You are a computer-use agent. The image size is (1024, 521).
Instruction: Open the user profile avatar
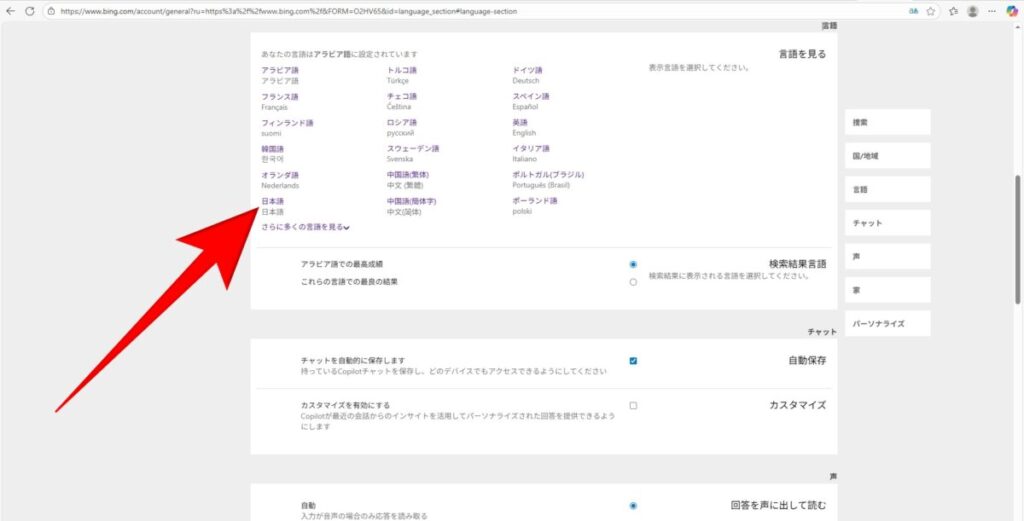pos(973,11)
